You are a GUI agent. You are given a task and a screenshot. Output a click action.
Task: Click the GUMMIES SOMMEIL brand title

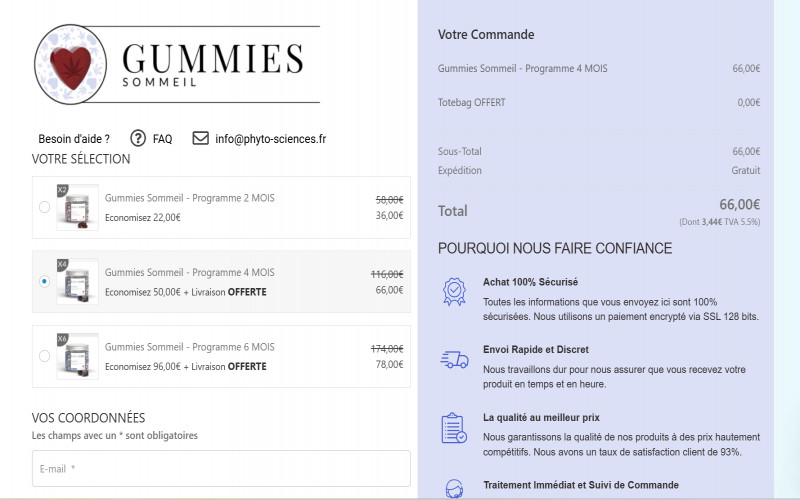[213, 64]
